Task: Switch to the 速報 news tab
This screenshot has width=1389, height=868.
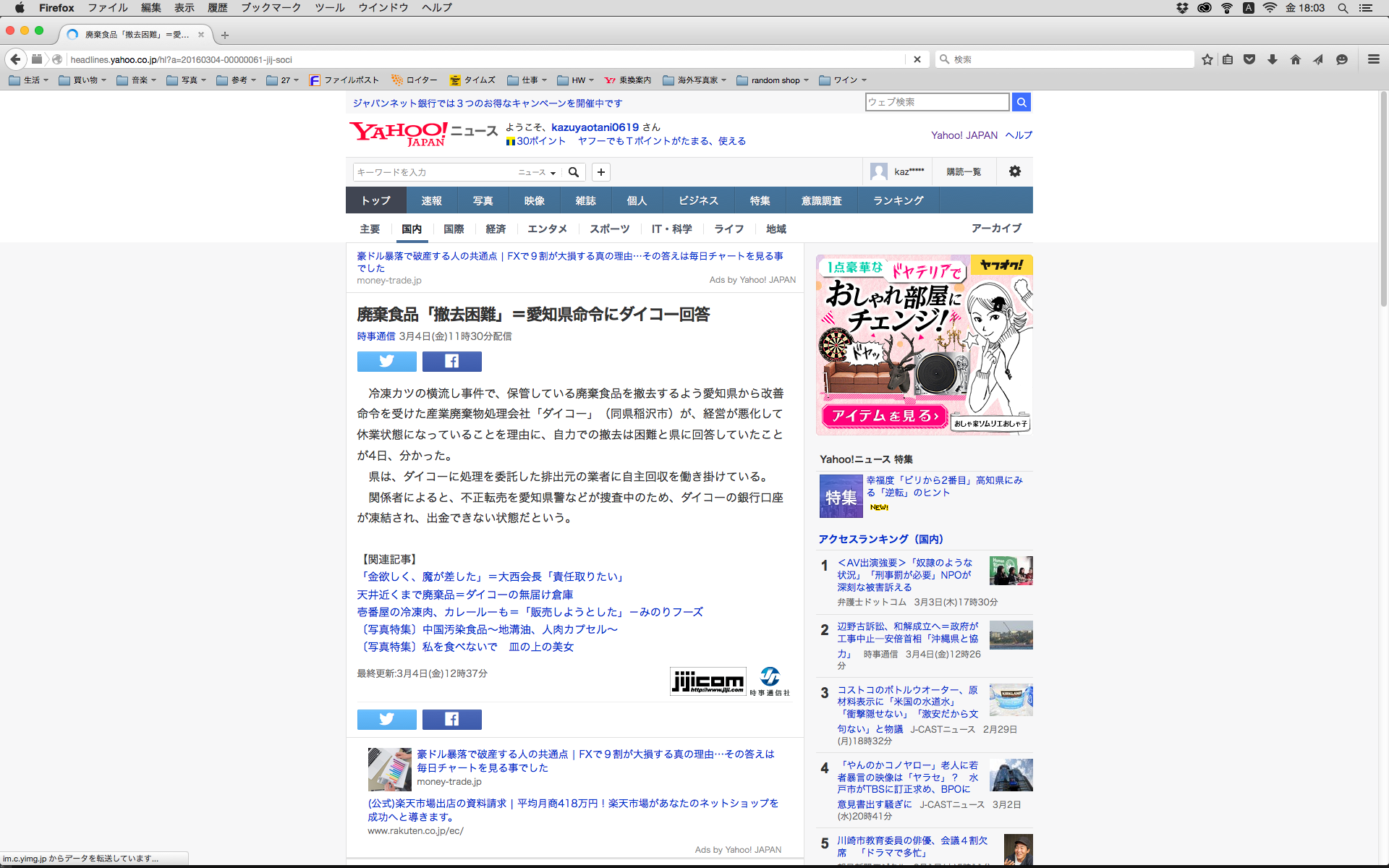Action: [x=431, y=200]
